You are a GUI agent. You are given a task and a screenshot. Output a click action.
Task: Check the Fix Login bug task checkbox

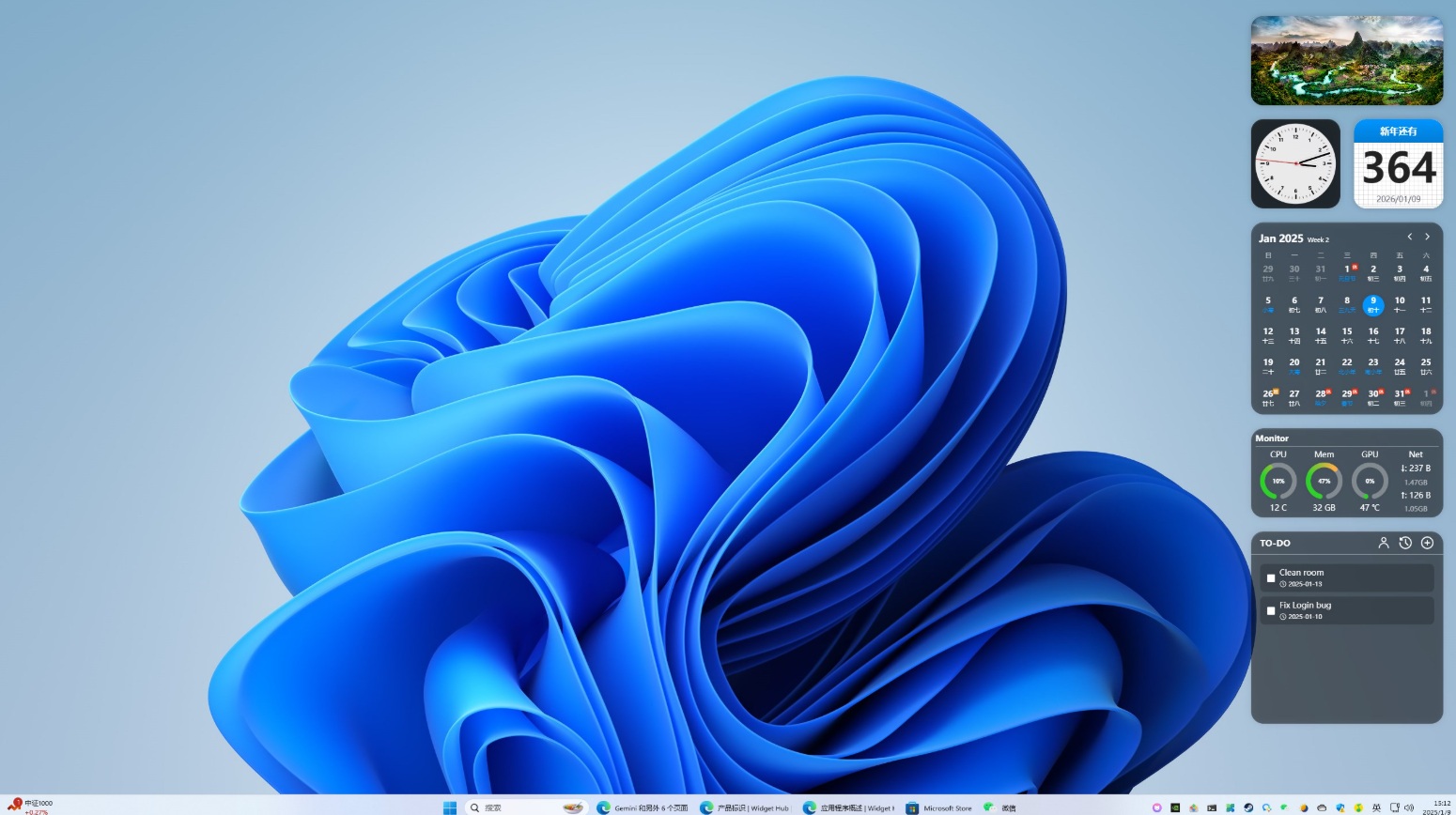click(1272, 610)
